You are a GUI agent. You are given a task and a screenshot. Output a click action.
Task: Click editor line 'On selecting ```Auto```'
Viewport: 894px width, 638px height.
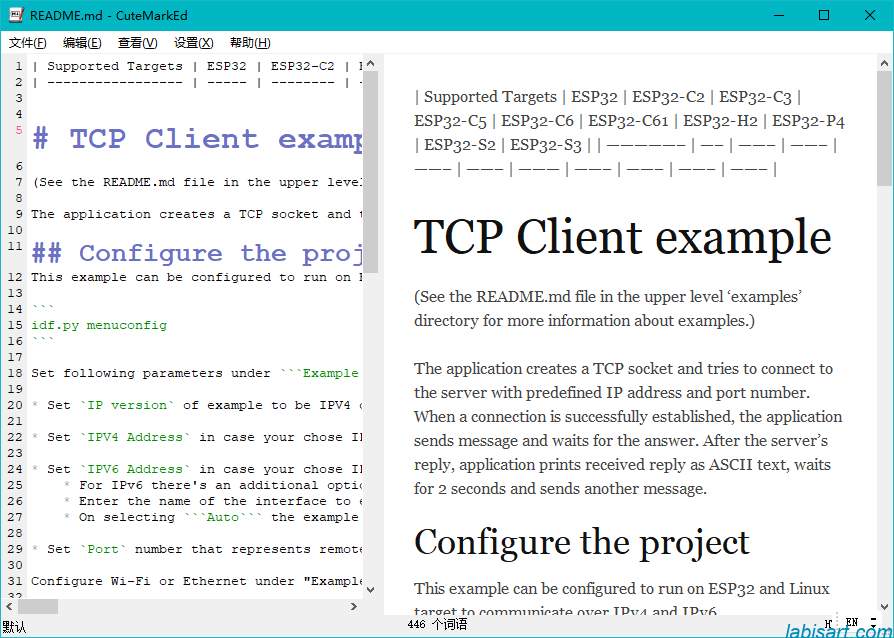point(213,517)
